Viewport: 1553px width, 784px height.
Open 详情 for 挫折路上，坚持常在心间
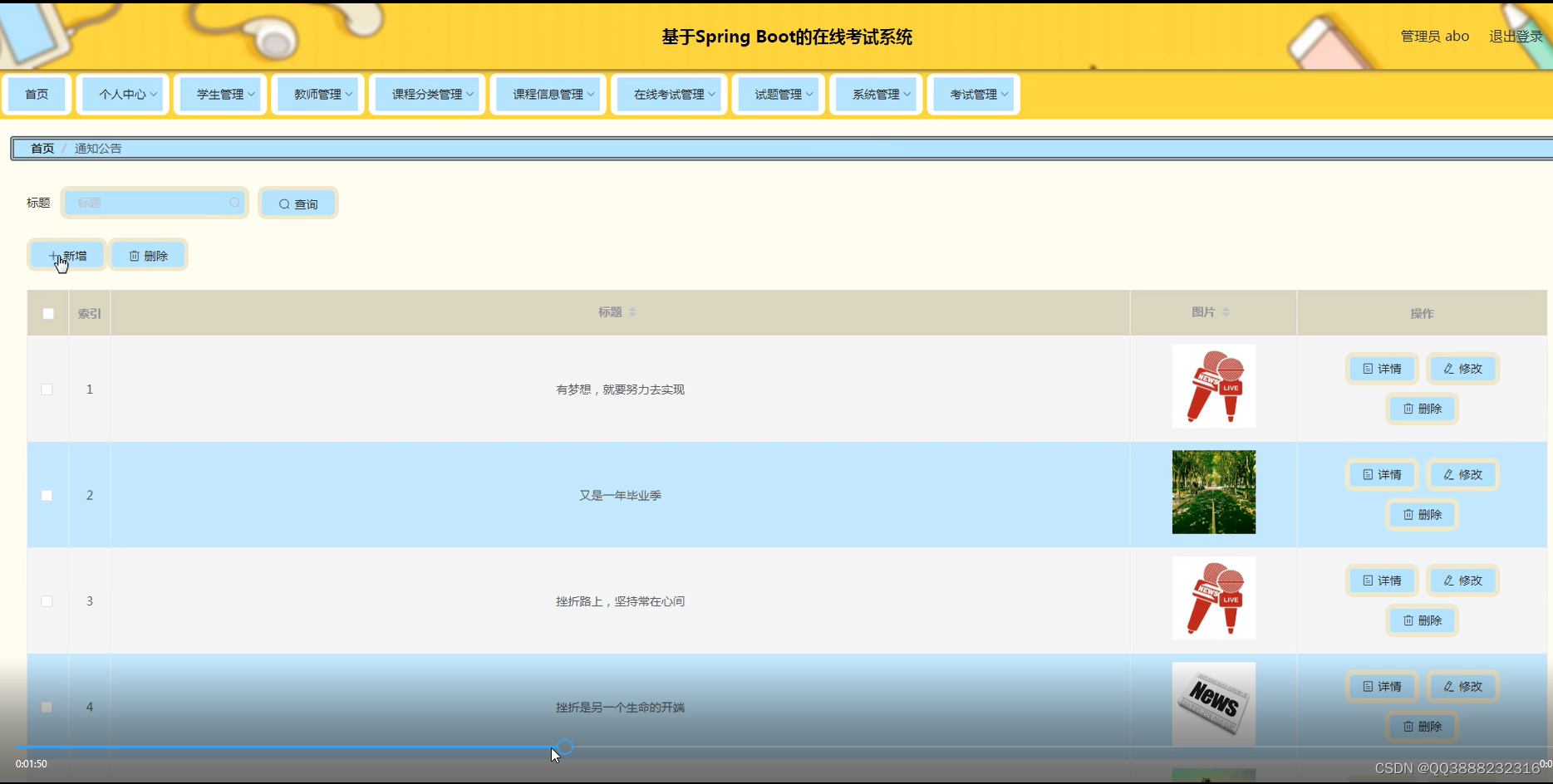click(1382, 581)
